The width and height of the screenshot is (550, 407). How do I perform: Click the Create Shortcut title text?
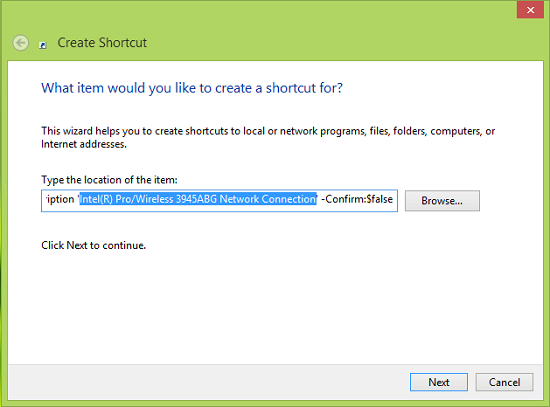click(102, 43)
